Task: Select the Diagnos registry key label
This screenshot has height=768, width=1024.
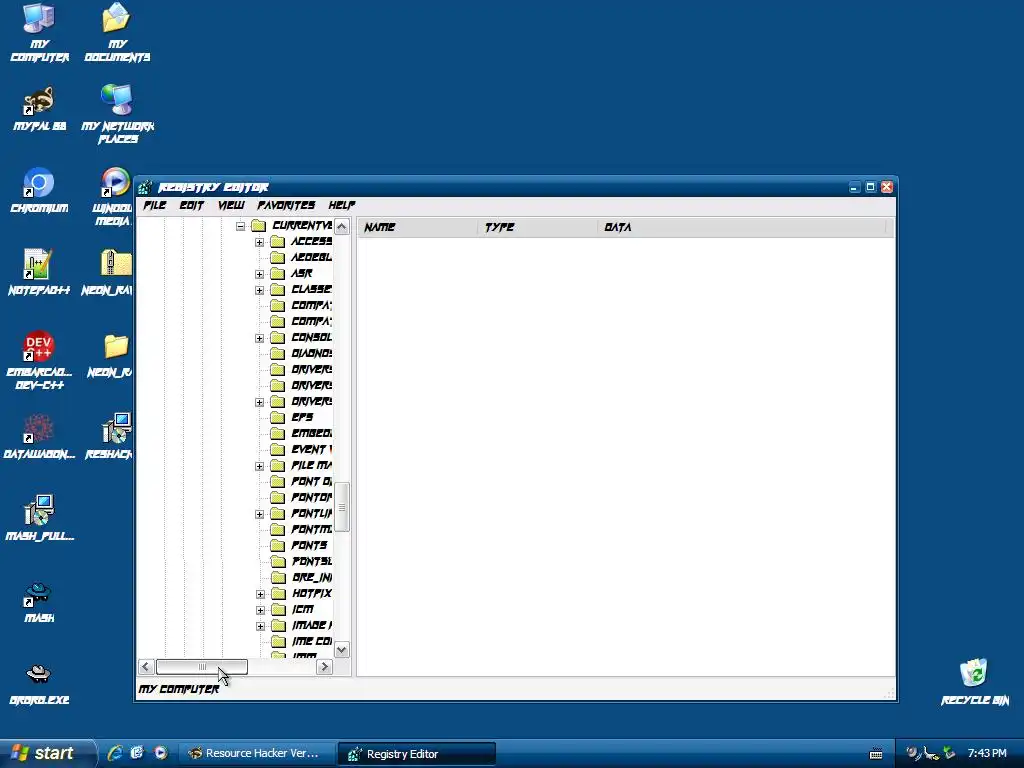Action: coord(311,353)
